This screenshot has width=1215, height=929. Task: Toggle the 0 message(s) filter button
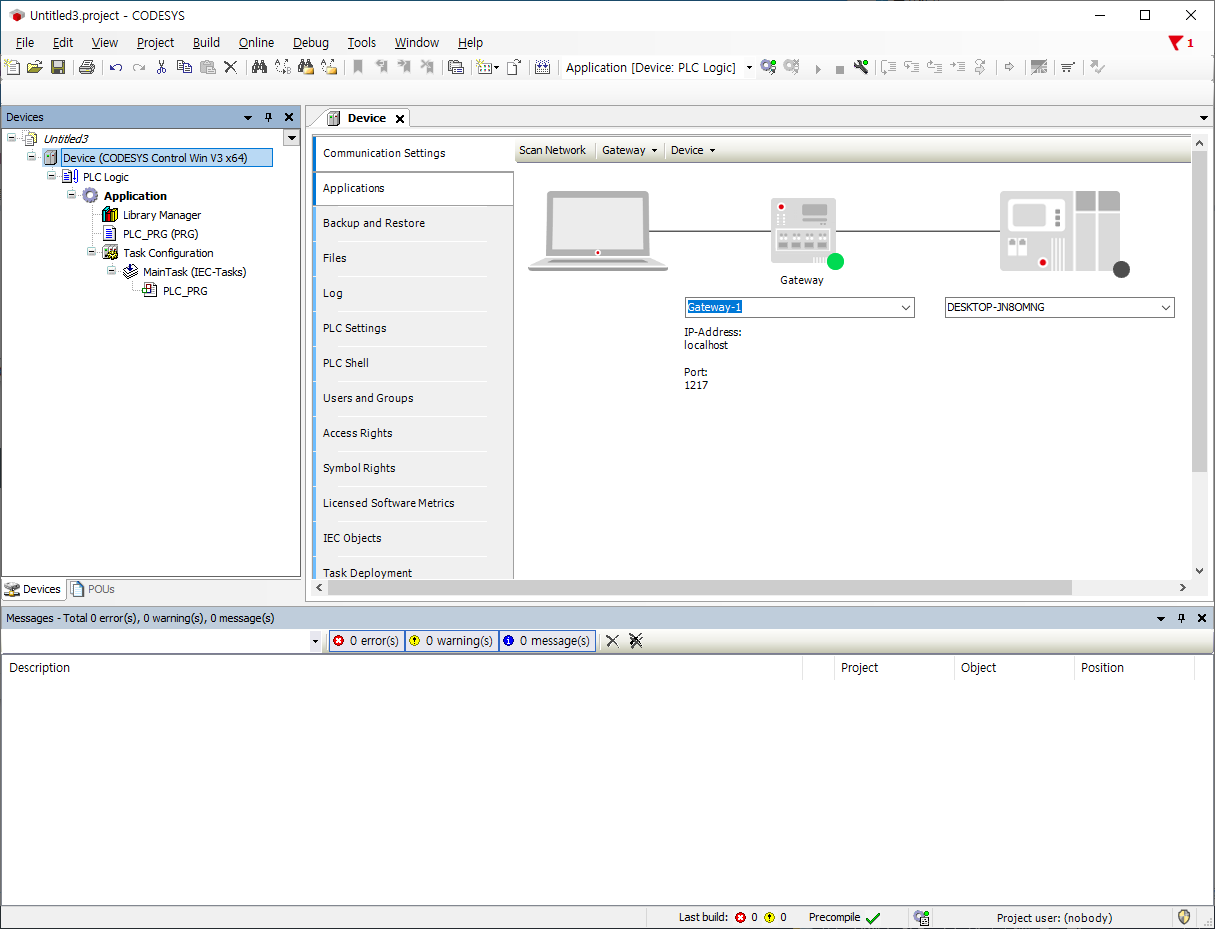pyautogui.click(x=546, y=641)
